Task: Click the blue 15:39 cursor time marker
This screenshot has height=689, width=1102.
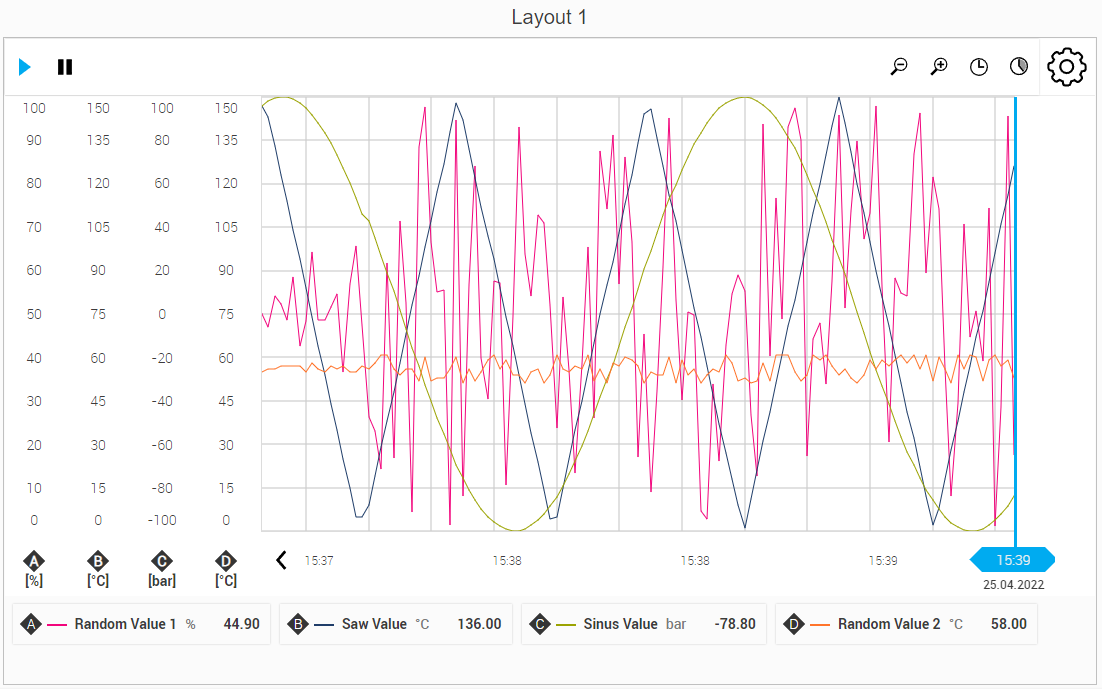Action: click(1013, 560)
